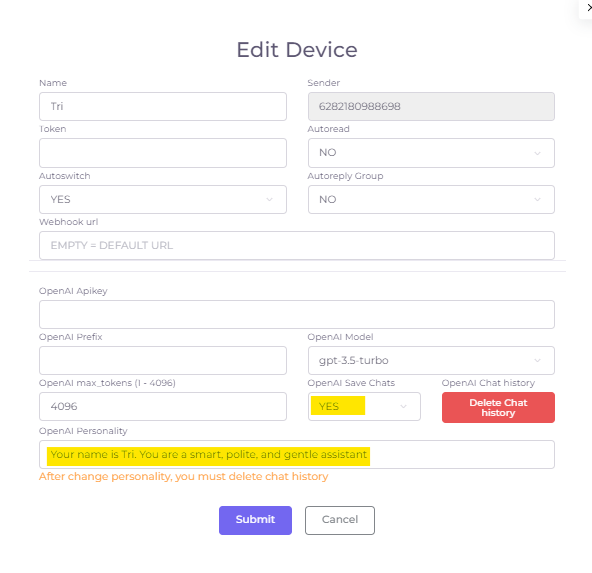This screenshot has width=592, height=573.
Task: Click the OpenAI Prefix field
Action: click(163, 360)
